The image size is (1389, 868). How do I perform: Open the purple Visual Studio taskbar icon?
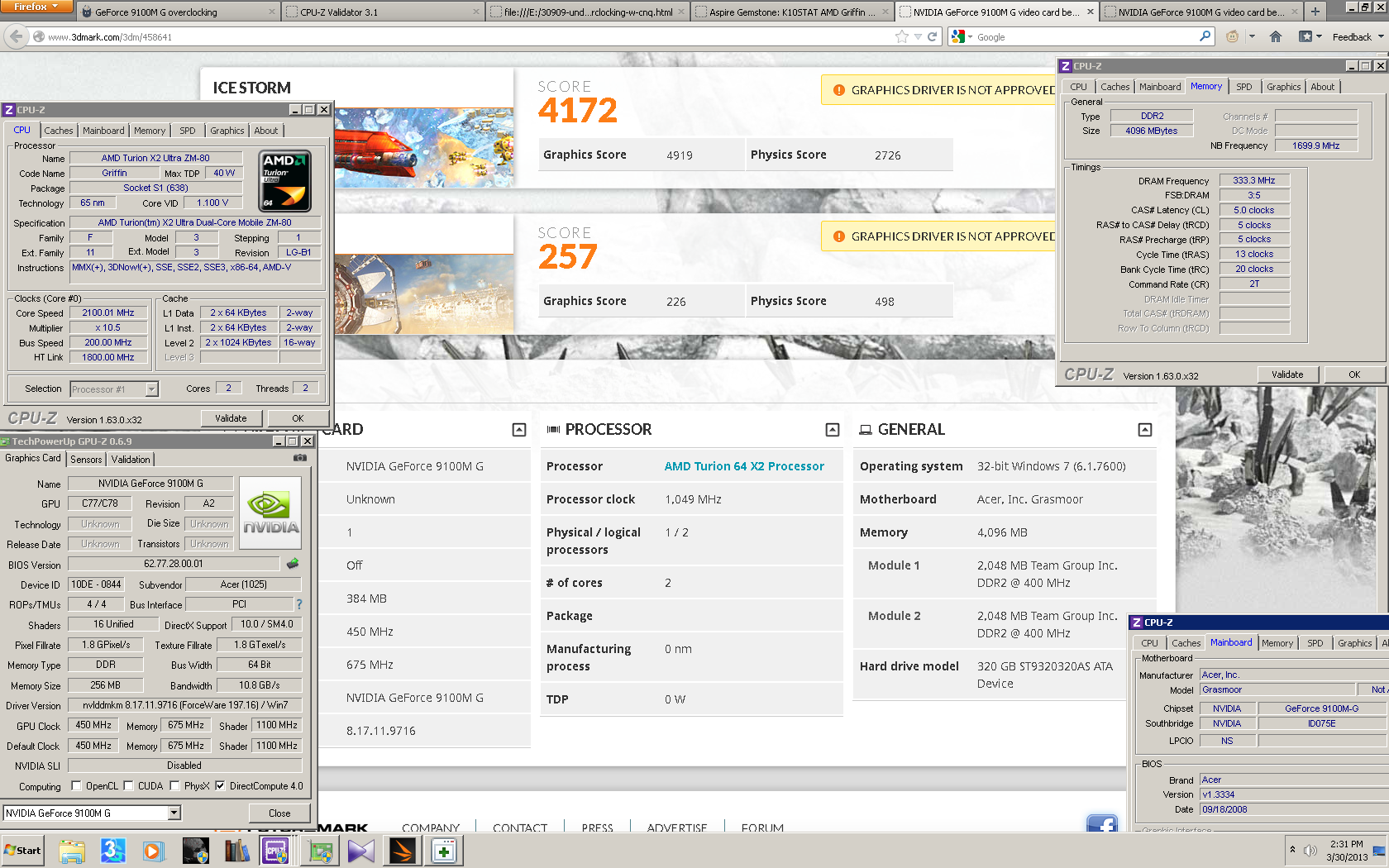tap(361, 851)
